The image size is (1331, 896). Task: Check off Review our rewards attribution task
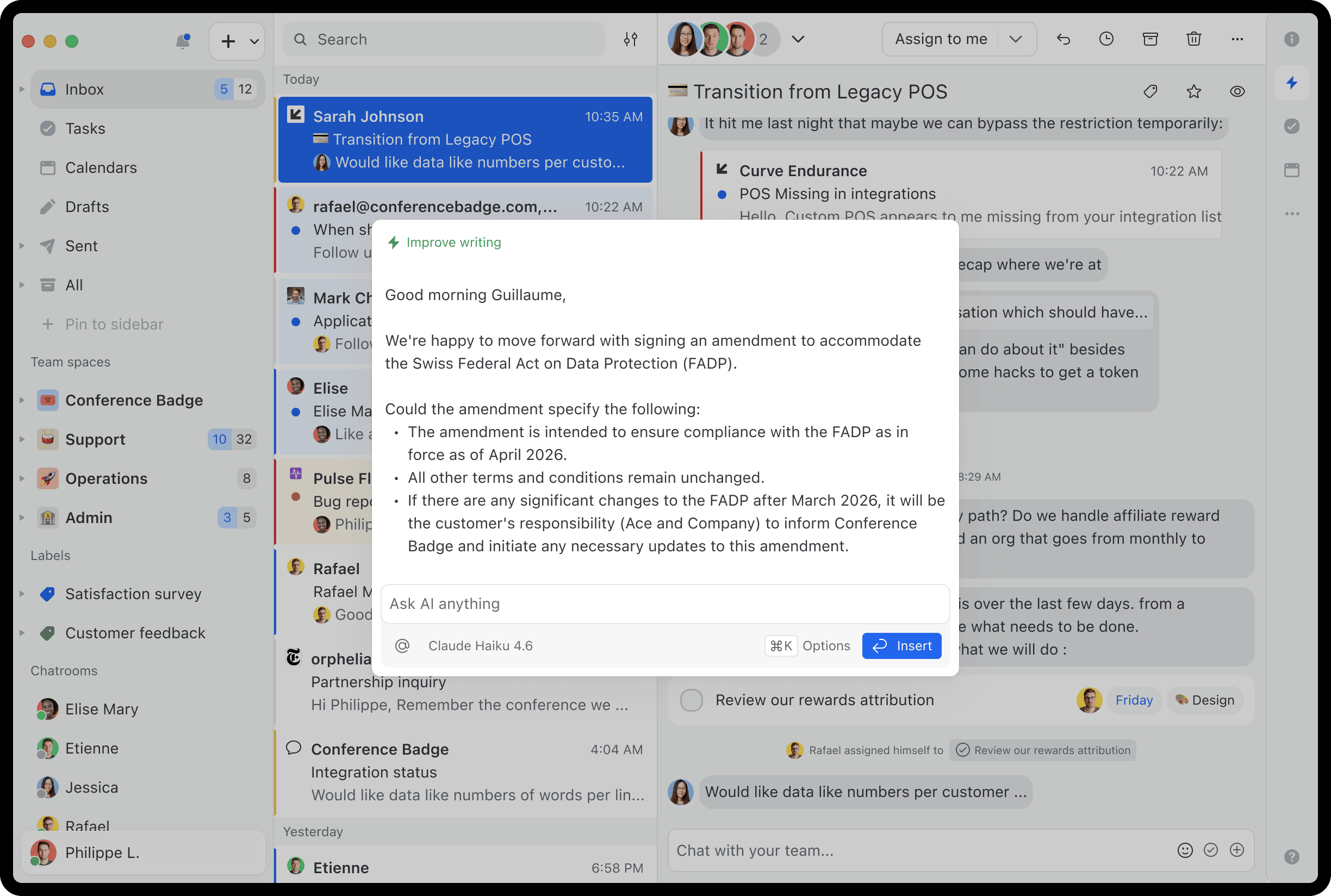click(691, 700)
